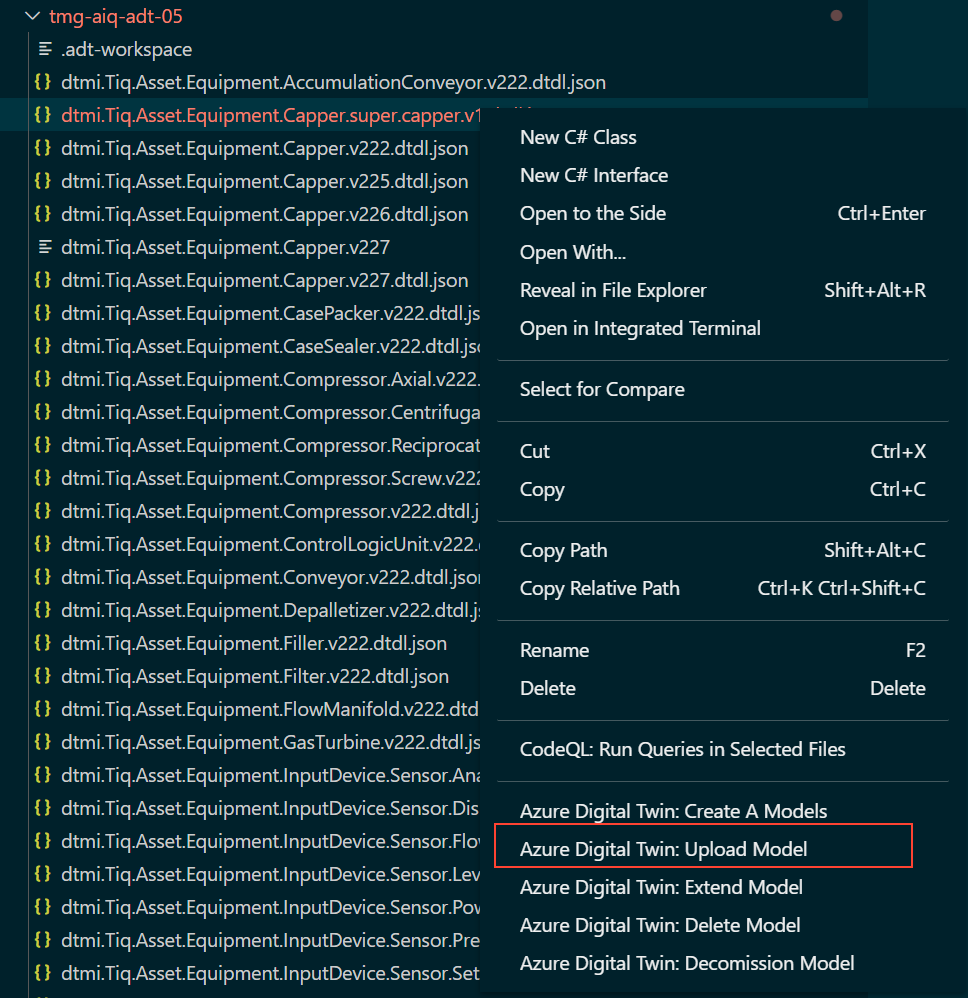Click JSON icon of Compressor.Centrifuga file
Viewport: 968px width, 998px height.
pos(43,412)
